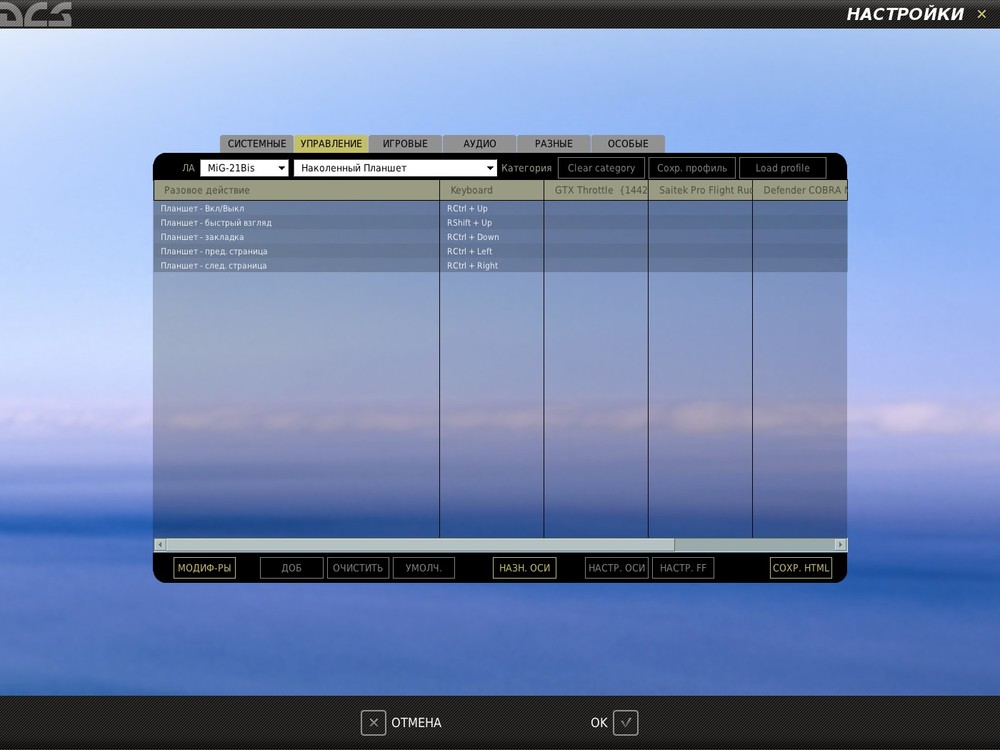Click УМОЛЧ. to restore defaults
Screen dimensions: 1000x750
tap(422, 567)
